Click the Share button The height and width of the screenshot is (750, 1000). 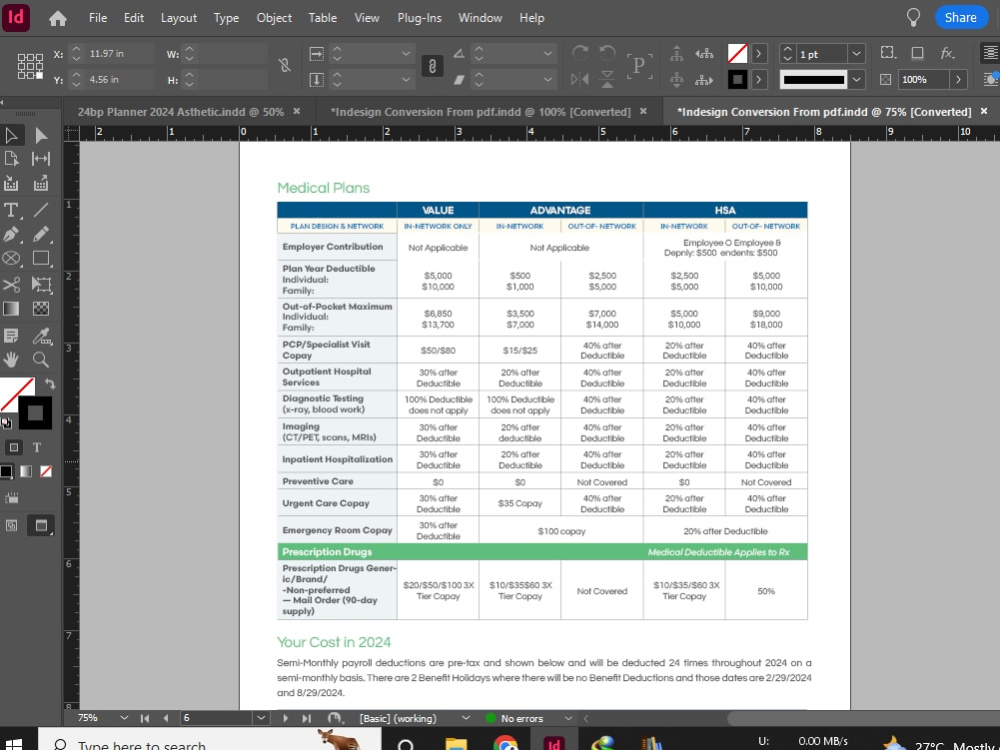coord(960,17)
